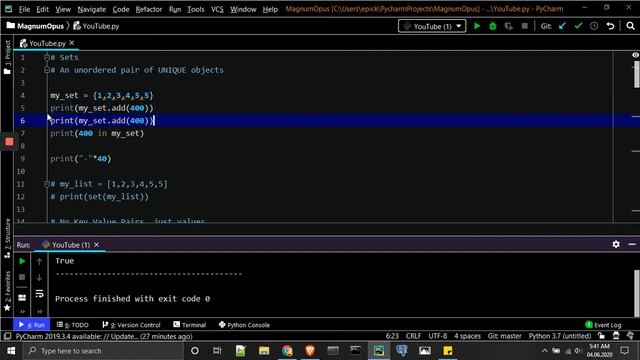Change indentation 4 spaces setting
The width and height of the screenshot is (640, 360).
[x=467, y=336]
